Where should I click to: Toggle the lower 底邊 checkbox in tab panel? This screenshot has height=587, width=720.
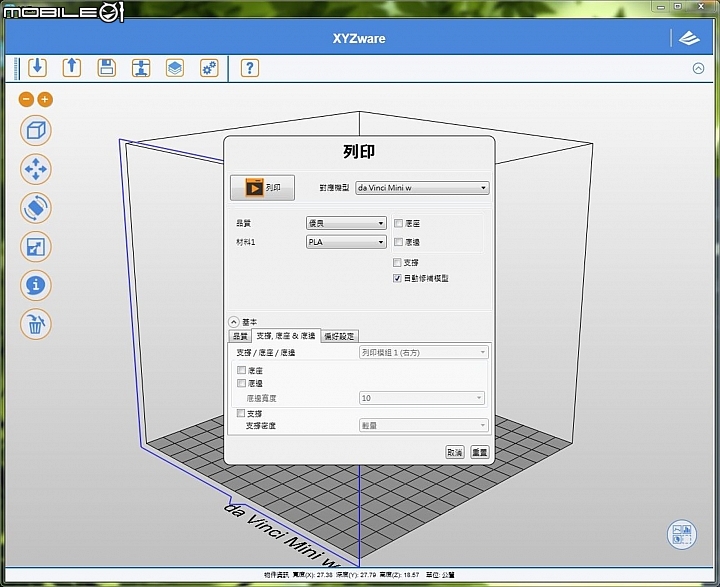point(242,383)
